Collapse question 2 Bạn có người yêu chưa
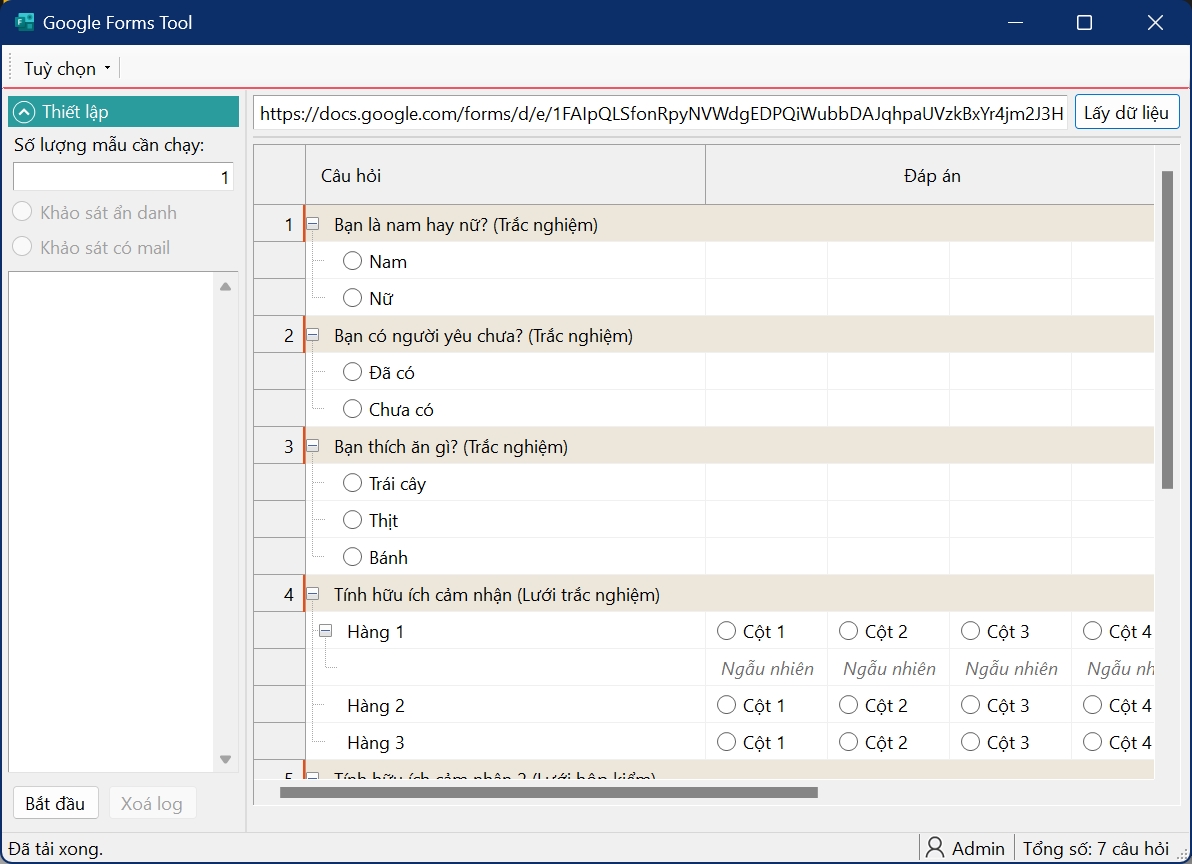The height and width of the screenshot is (864, 1192). [x=312, y=335]
